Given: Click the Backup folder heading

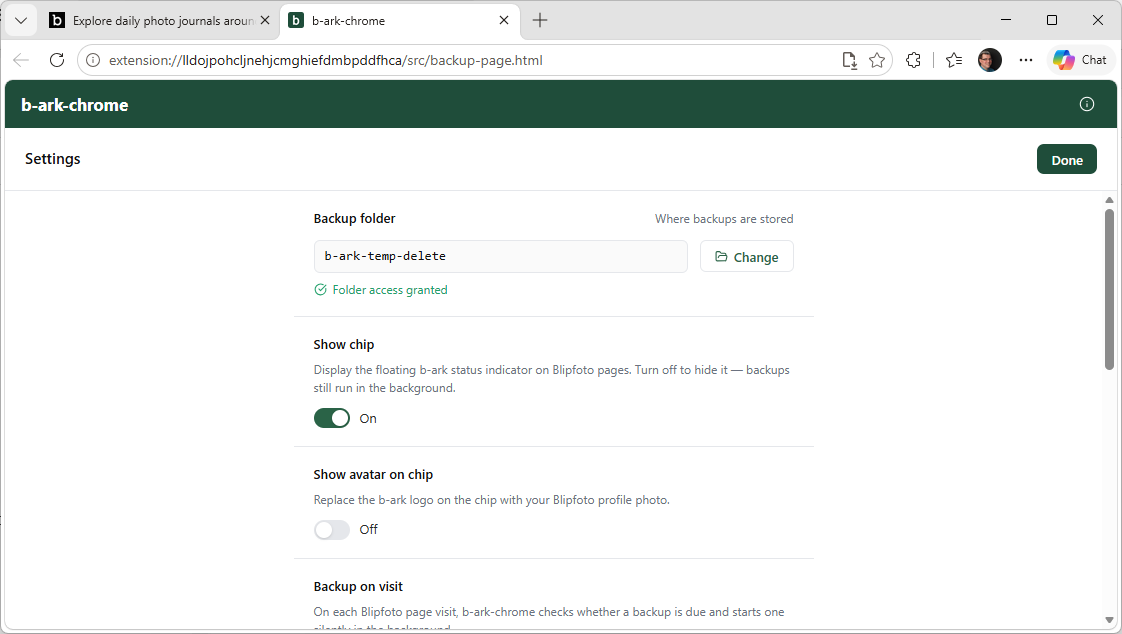Looking at the screenshot, I should (x=354, y=218).
